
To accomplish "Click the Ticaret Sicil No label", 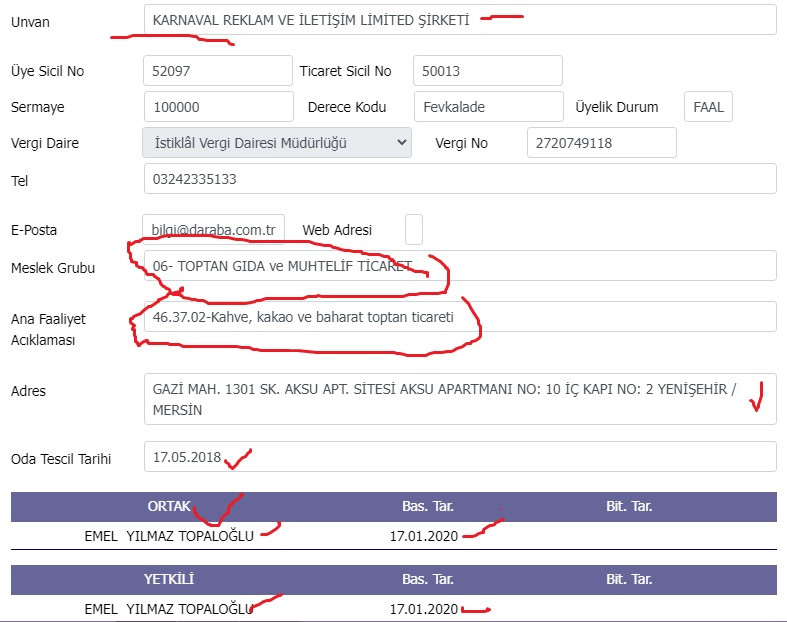I will (345, 71).
